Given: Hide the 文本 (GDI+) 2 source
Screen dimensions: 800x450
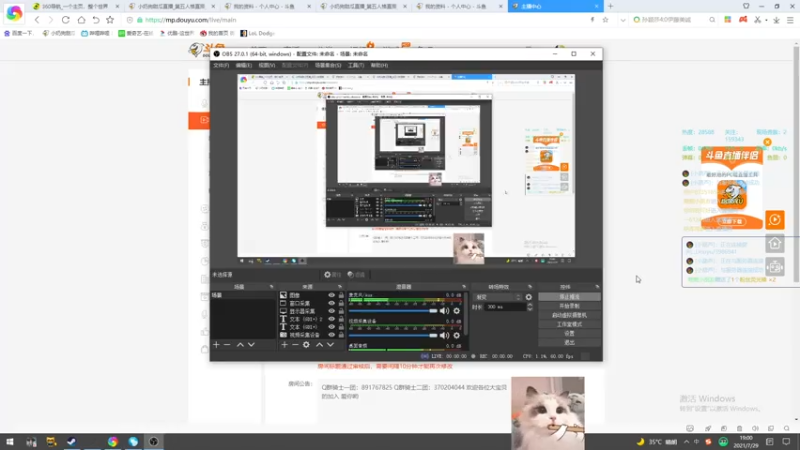Looking at the screenshot, I should click(331, 319).
